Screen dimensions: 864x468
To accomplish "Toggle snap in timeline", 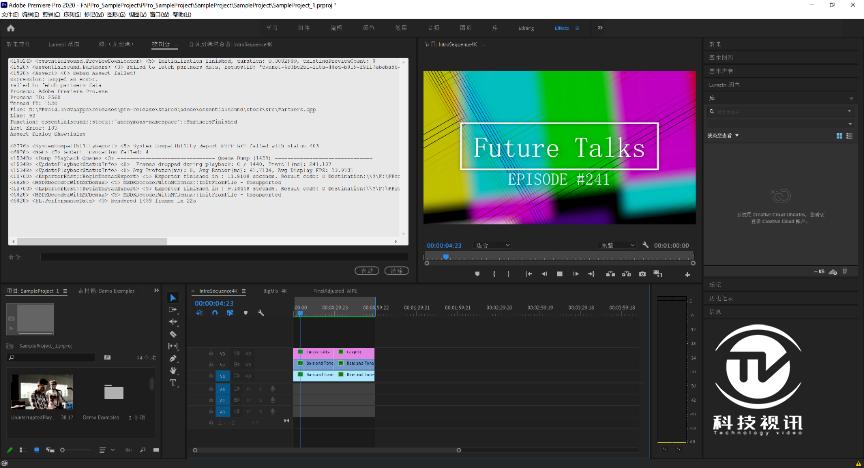I will [x=214, y=313].
